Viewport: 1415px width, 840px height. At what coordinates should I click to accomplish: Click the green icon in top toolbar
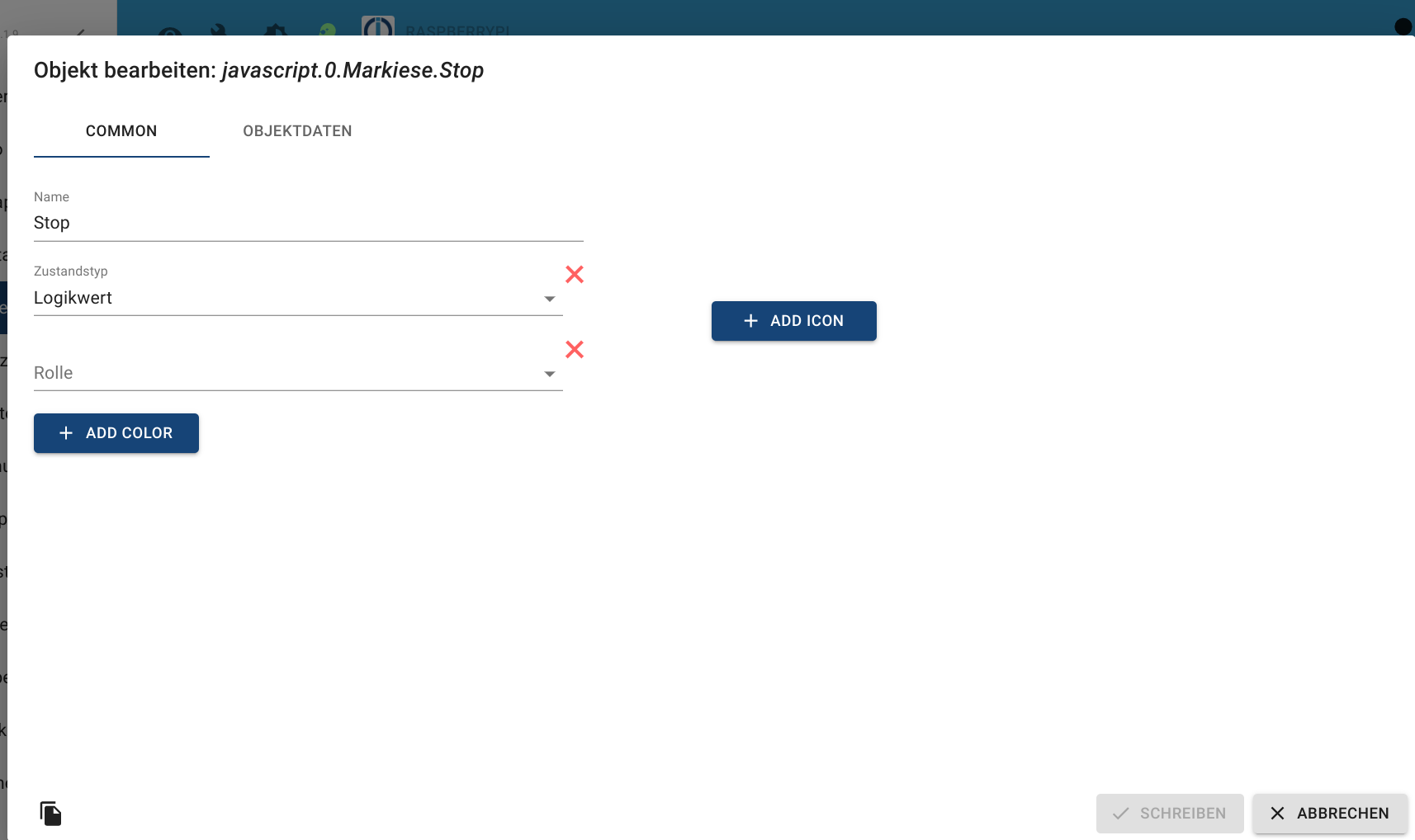328,29
